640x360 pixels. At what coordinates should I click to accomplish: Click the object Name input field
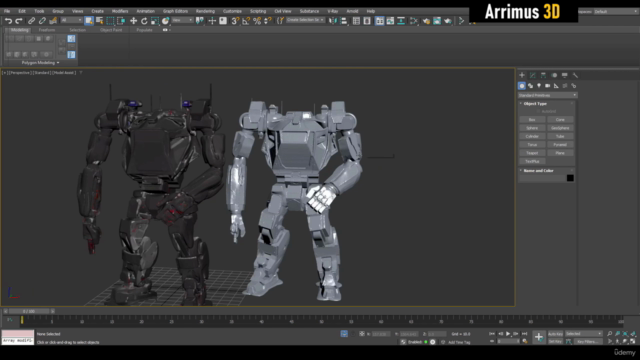pyautogui.click(x=542, y=178)
